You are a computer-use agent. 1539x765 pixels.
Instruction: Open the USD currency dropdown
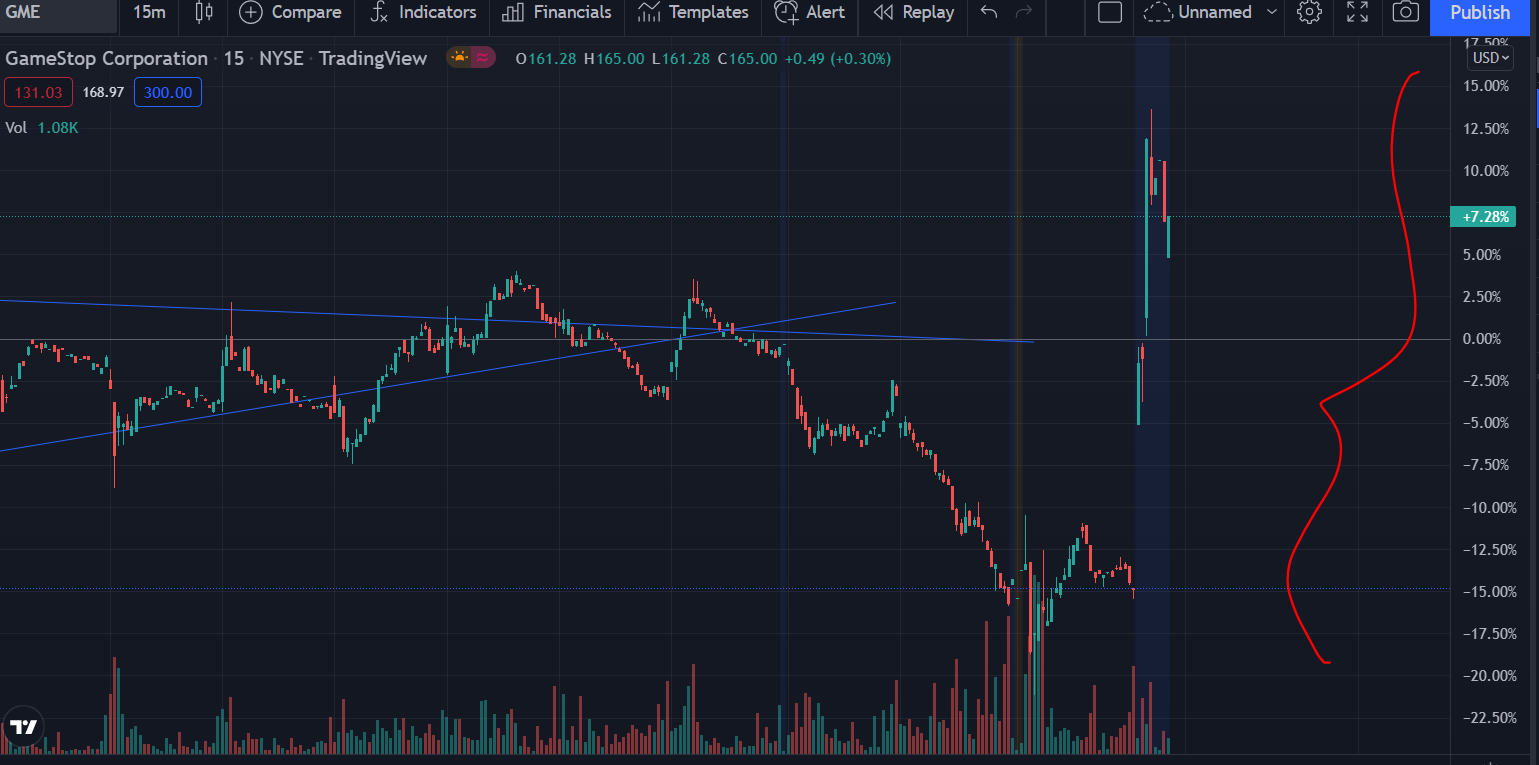[1490, 57]
